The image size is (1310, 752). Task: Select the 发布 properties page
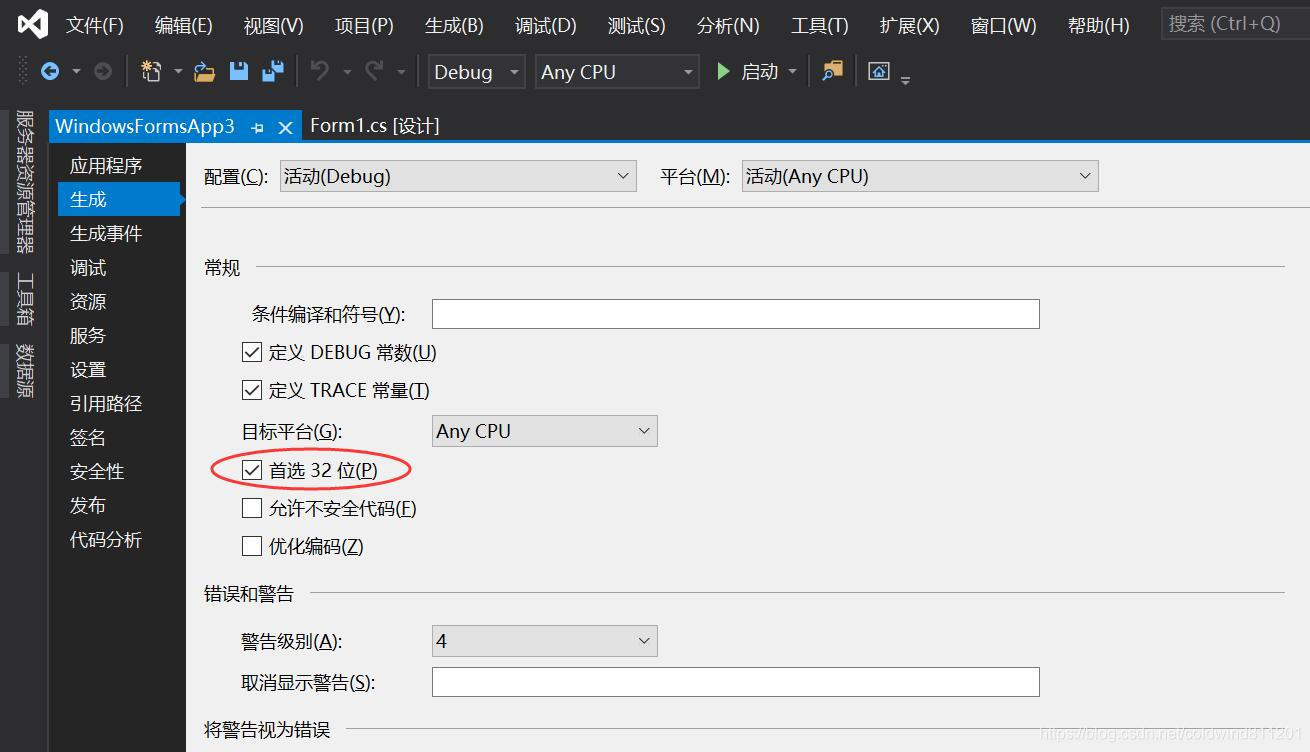coord(88,505)
